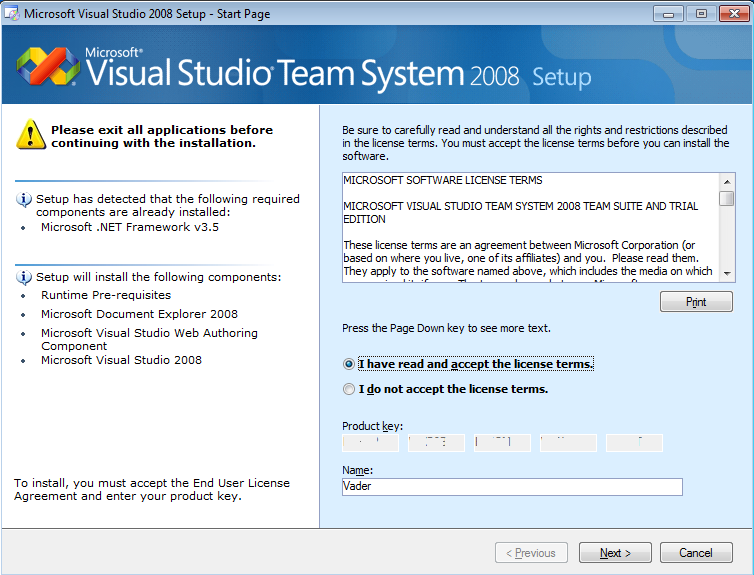Image resolution: width=754 pixels, height=575 pixels.
Task: Click the setup icon in the title bar
Action: click(x=12, y=13)
